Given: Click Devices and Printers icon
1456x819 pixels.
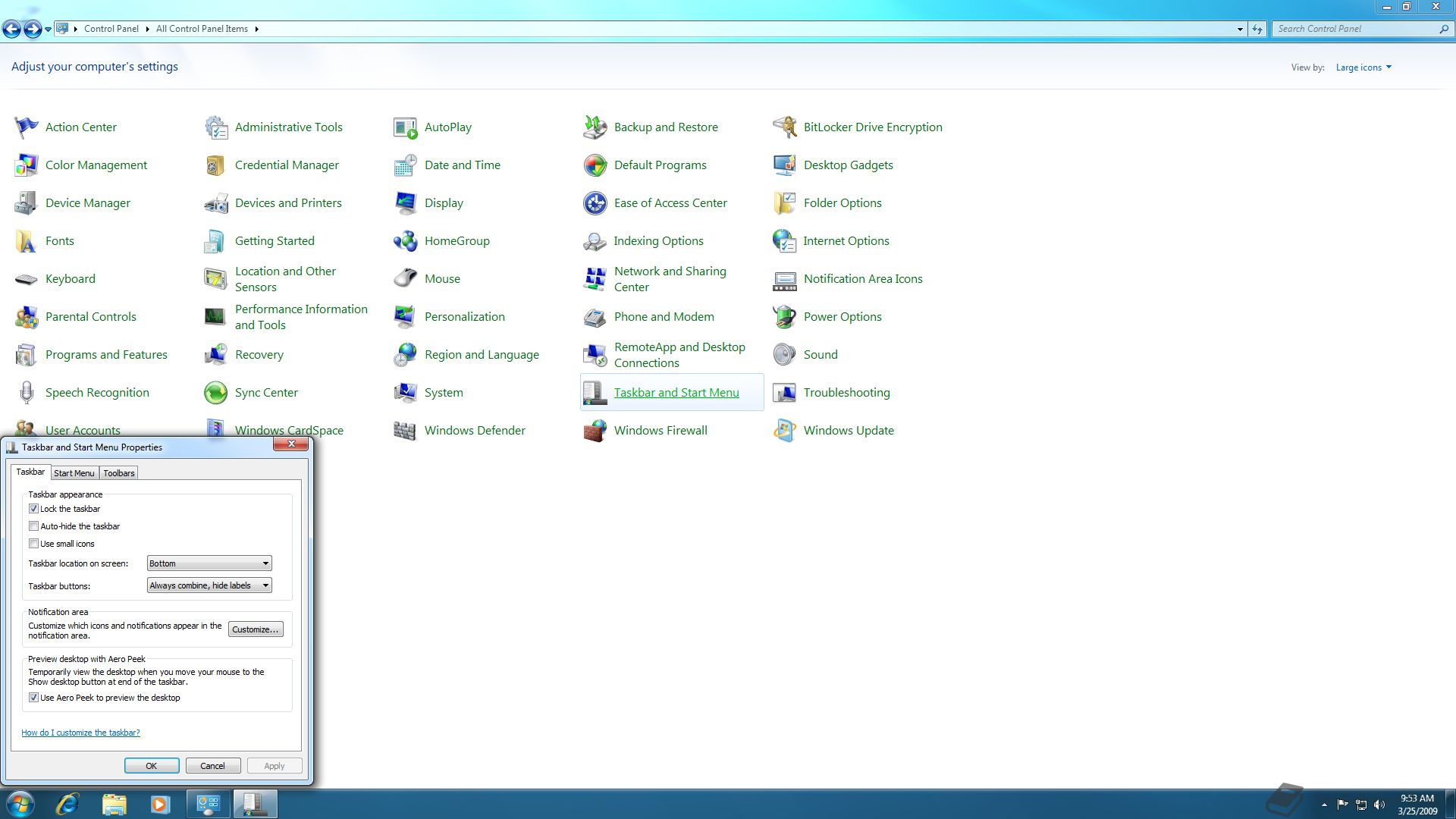Looking at the screenshot, I should pyautogui.click(x=216, y=203).
